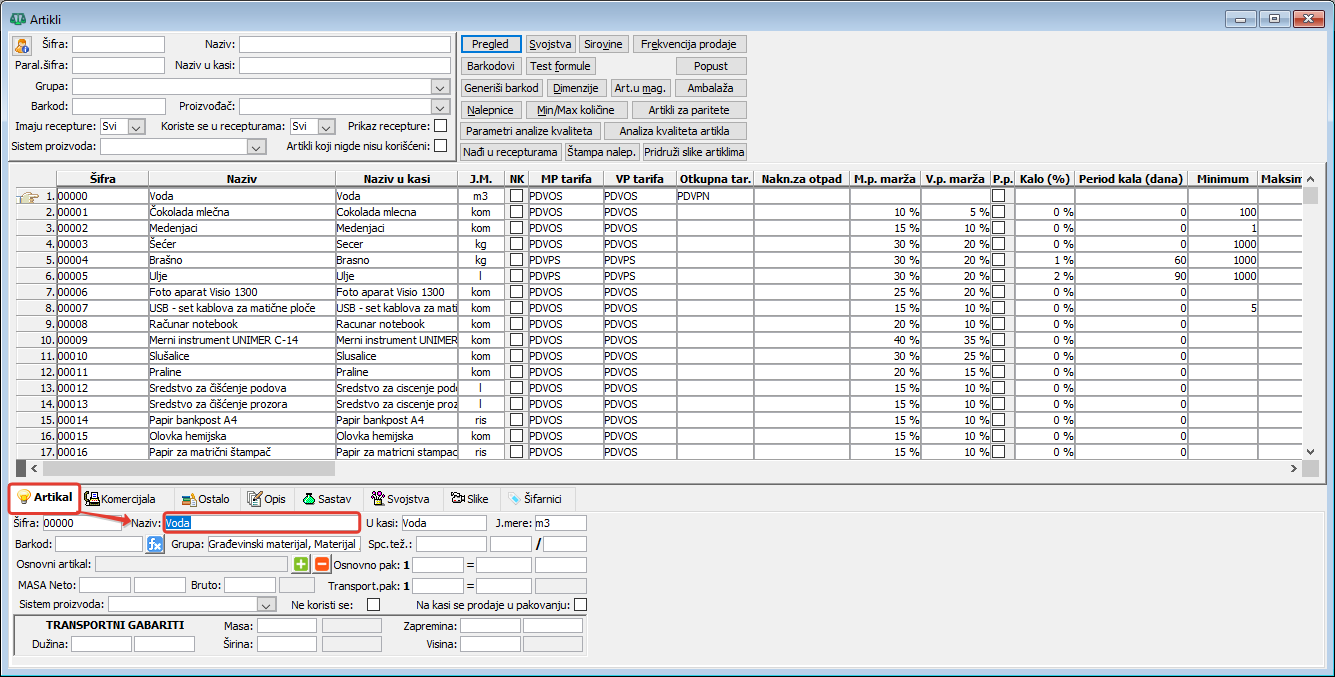Expand the Imaju recepture dropdown

point(137,127)
